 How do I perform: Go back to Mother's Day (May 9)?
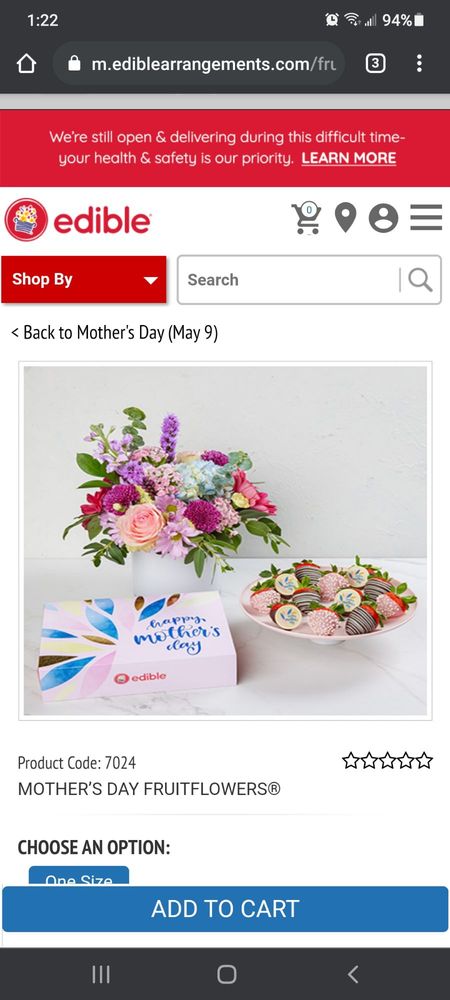pos(115,332)
